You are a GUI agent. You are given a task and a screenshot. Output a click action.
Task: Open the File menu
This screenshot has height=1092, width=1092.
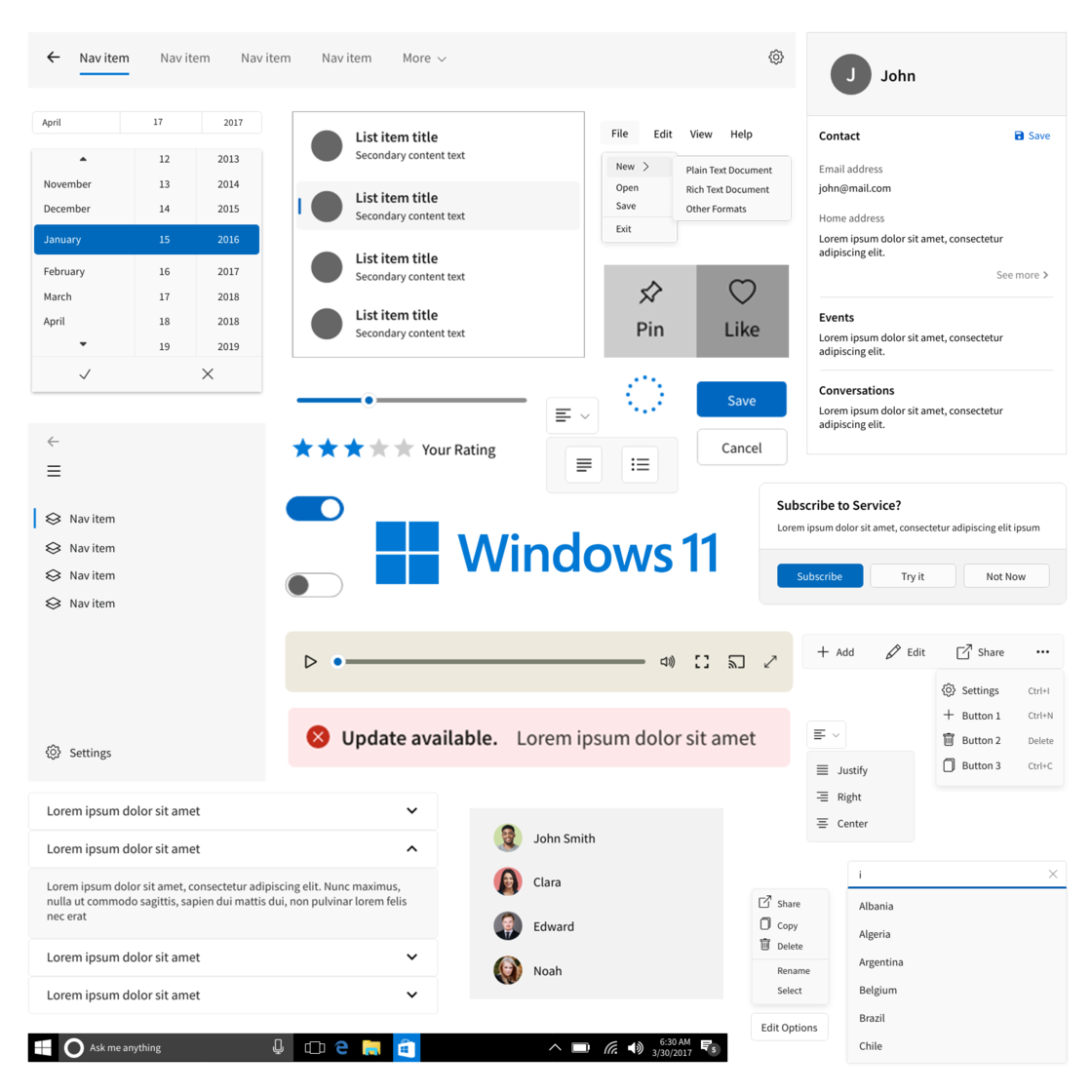click(620, 133)
